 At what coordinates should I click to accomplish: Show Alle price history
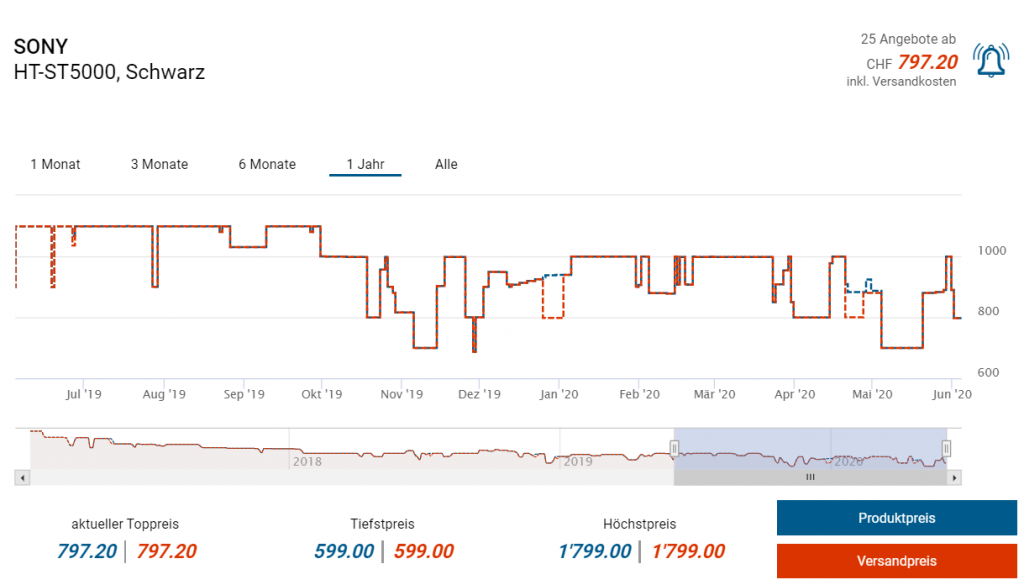pos(446,164)
